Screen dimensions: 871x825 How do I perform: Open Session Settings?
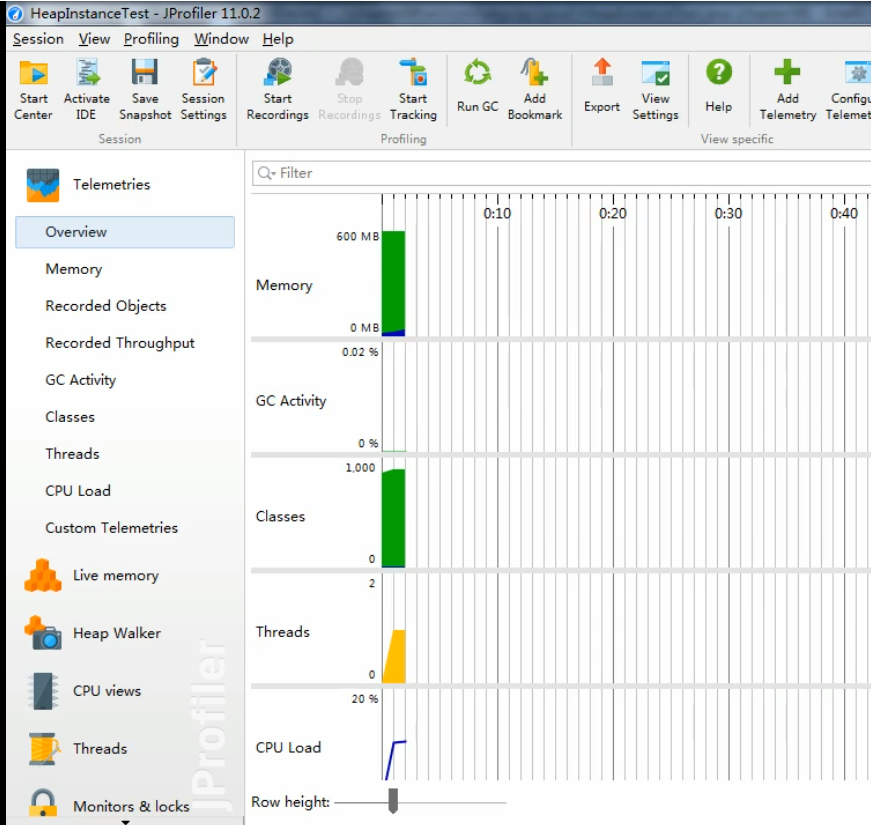[x=203, y=89]
